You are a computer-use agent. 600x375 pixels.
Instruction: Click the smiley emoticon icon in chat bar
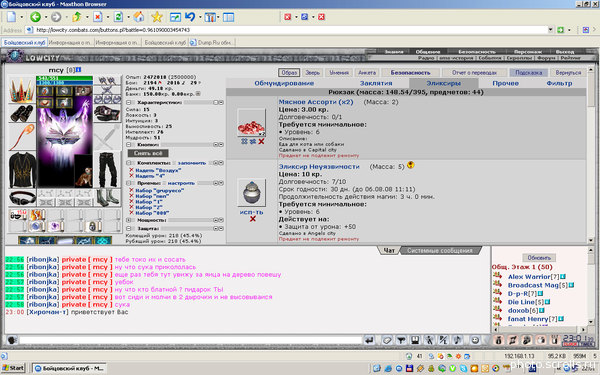click(x=475, y=340)
